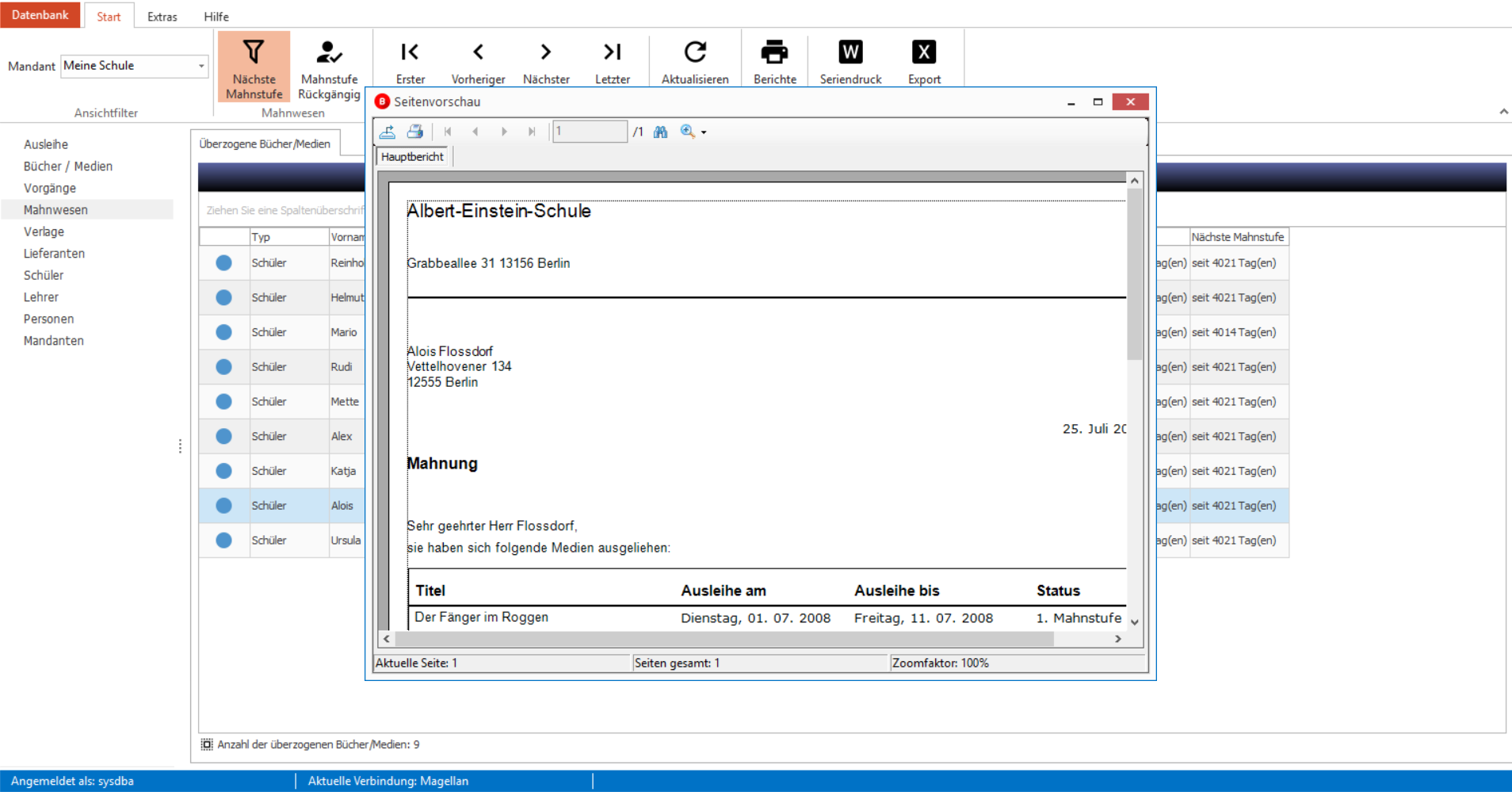This screenshot has width=1512, height=792.
Task: Open the Berichte printer icon
Action: [774, 52]
